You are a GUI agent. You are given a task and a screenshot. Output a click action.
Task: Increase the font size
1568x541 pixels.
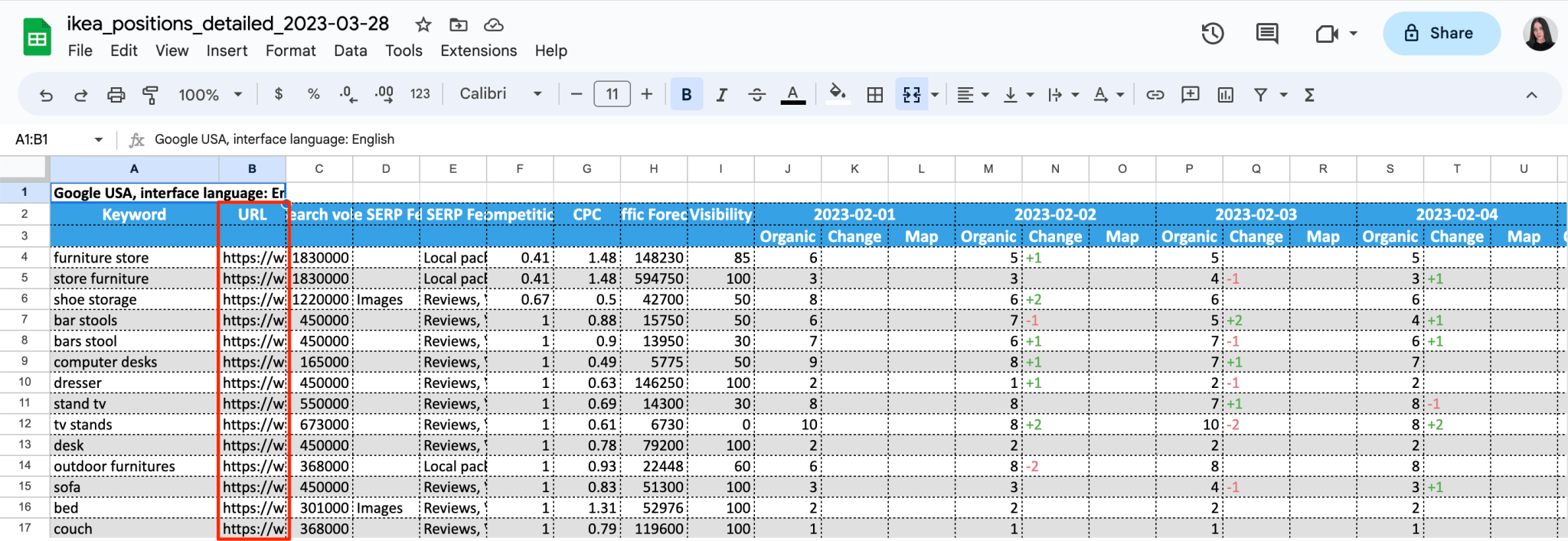point(647,94)
